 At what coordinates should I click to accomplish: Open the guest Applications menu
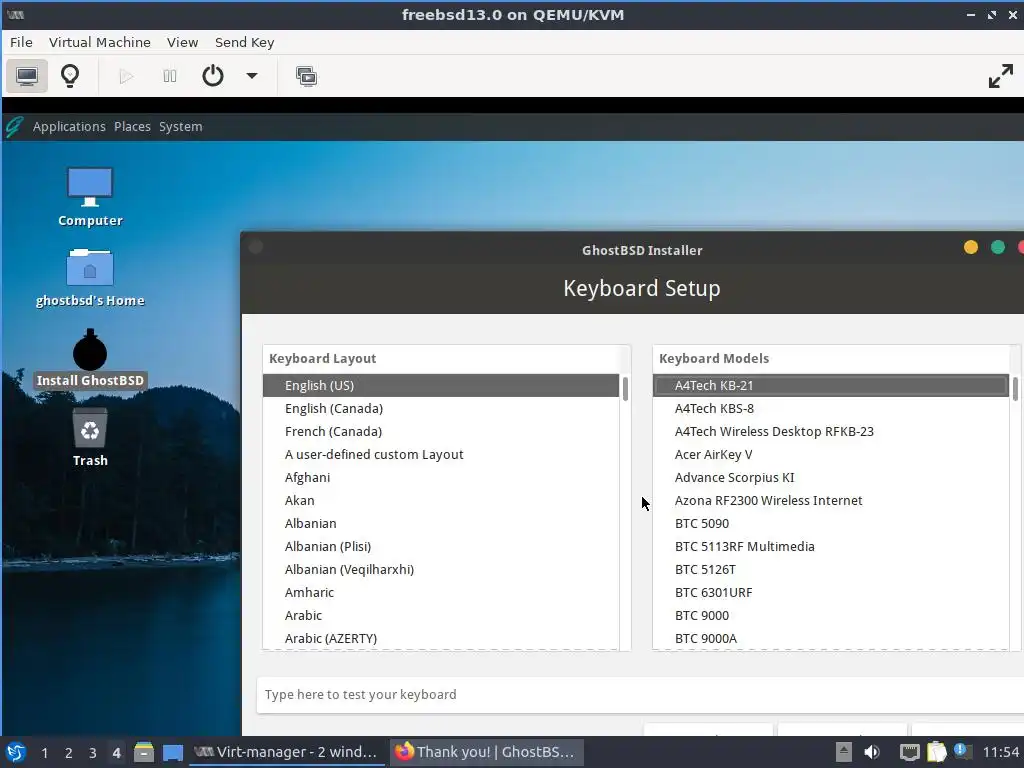point(69,127)
